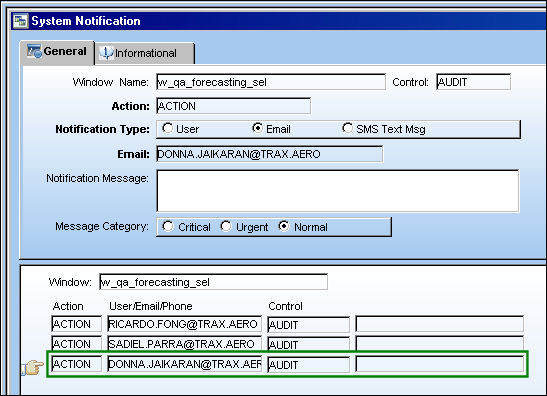The width and height of the screenshot is (547, 396).
Task: Select the RICARDO.FONG@TRAX.AERO row email cell
Action: pyautogui.click(x=185, y=324)
